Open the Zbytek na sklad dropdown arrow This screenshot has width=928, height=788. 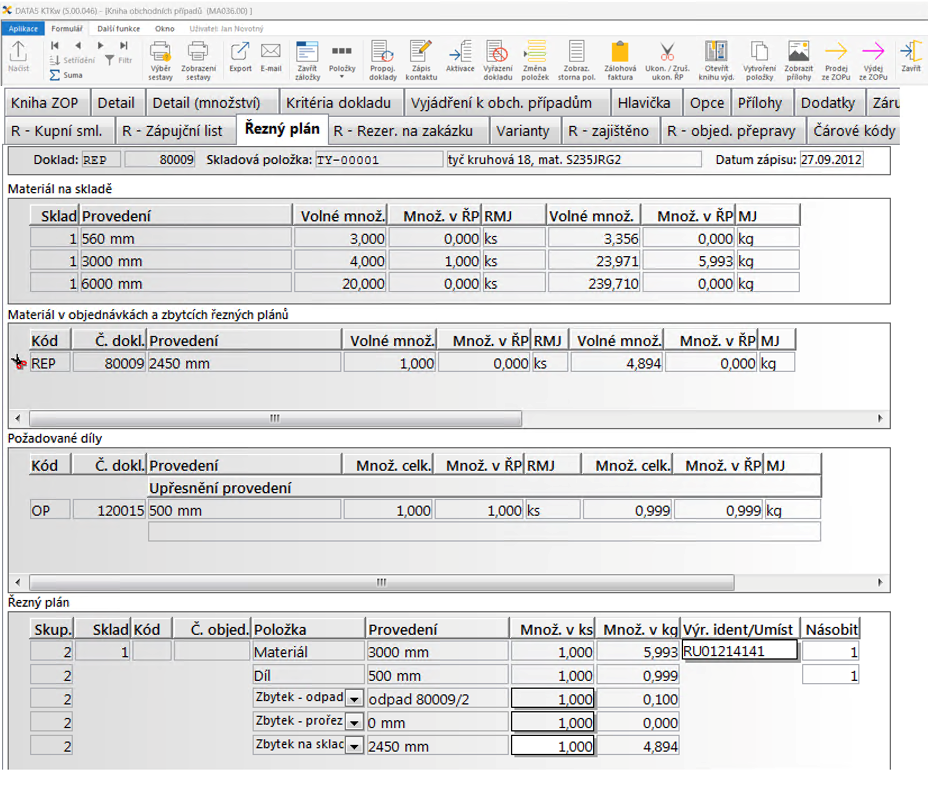(353, 745)
